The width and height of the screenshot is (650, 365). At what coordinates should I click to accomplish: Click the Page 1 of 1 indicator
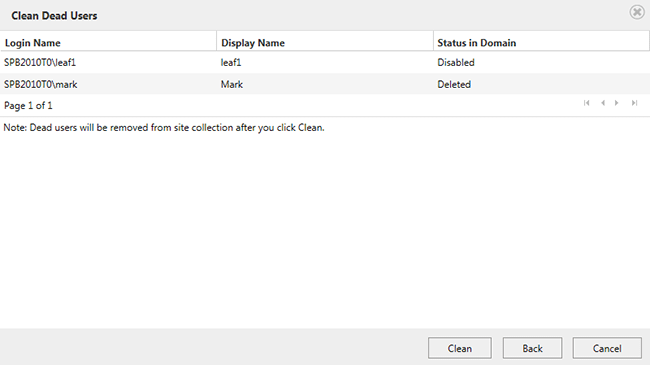pyautogui.click(x=28, y=106)
